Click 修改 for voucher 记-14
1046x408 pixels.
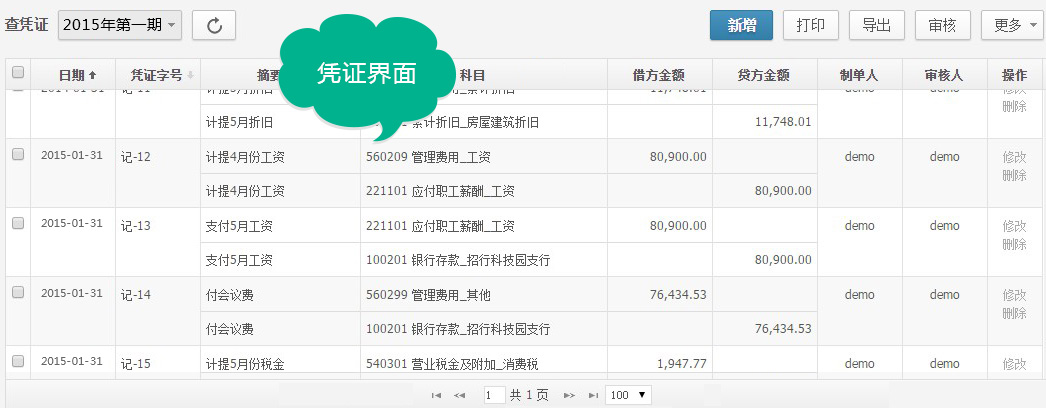point(1014,295)
